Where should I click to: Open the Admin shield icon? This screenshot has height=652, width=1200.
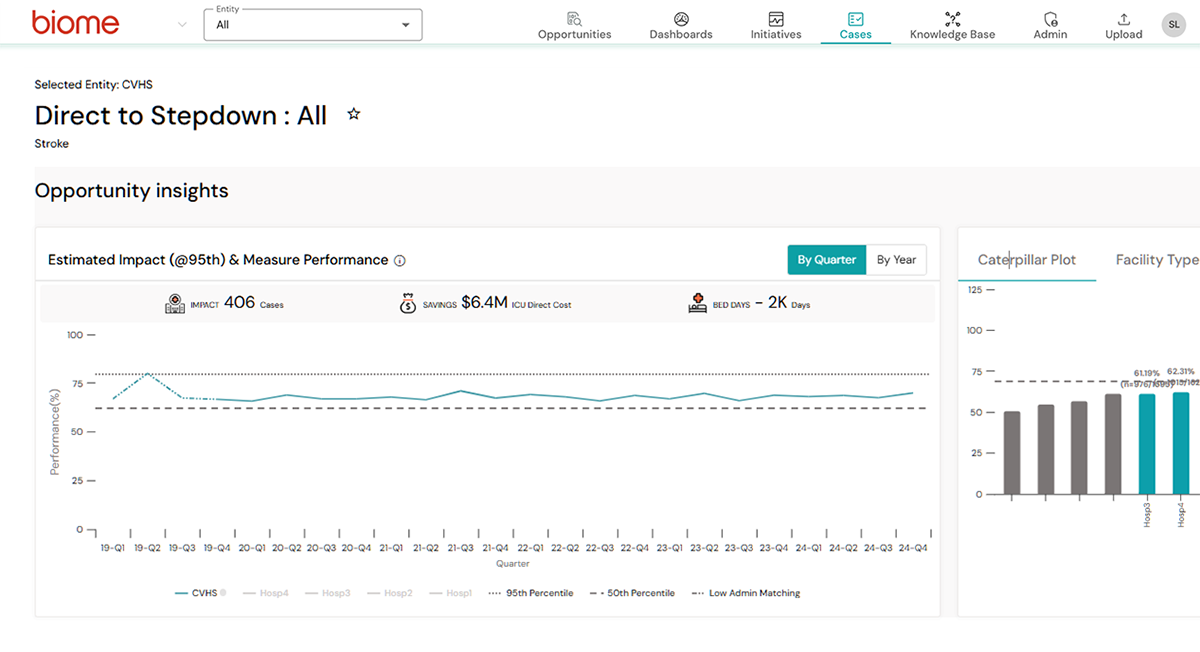pyautogui.click(x=1050, y=19)
